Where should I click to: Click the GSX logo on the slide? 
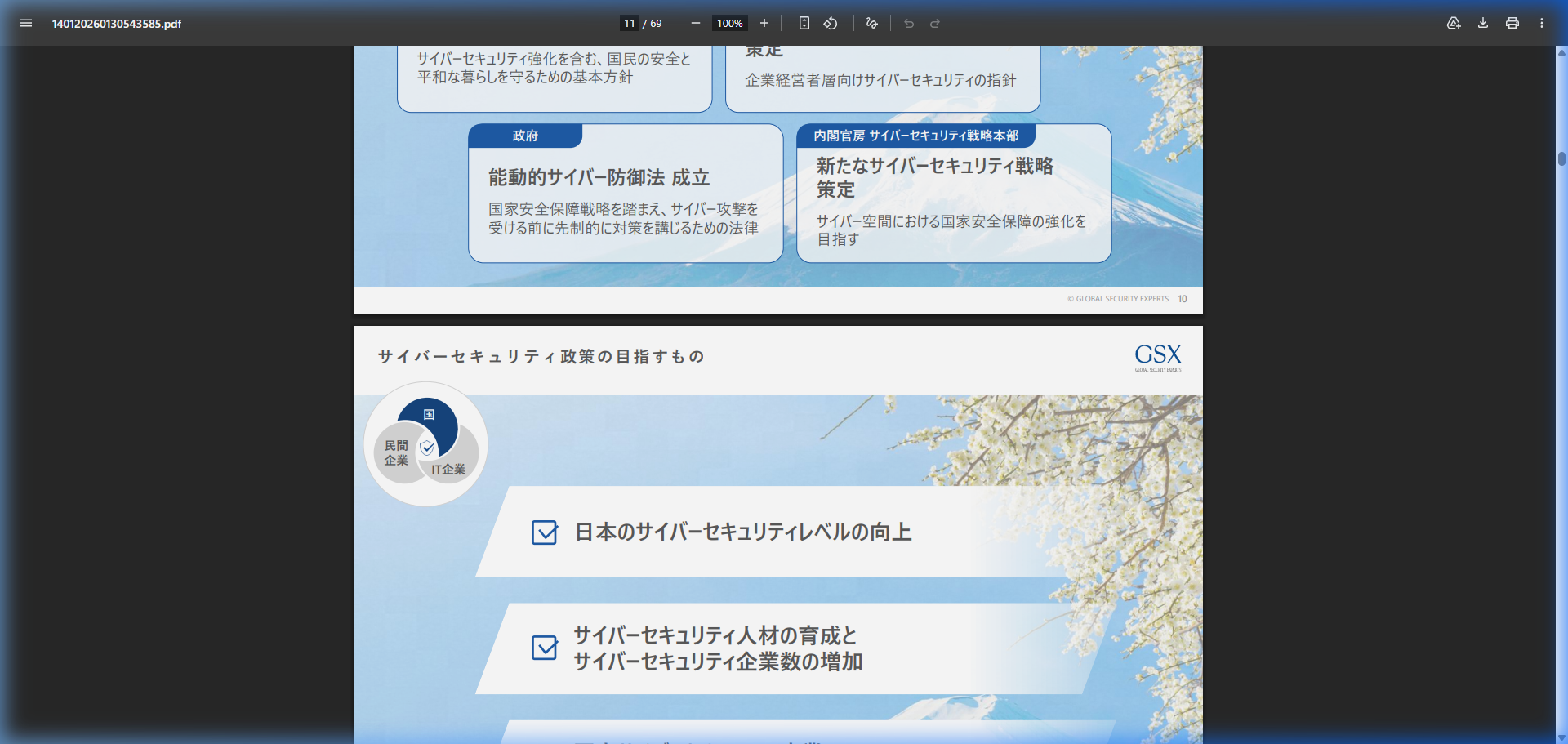[x=1158, y=359]
